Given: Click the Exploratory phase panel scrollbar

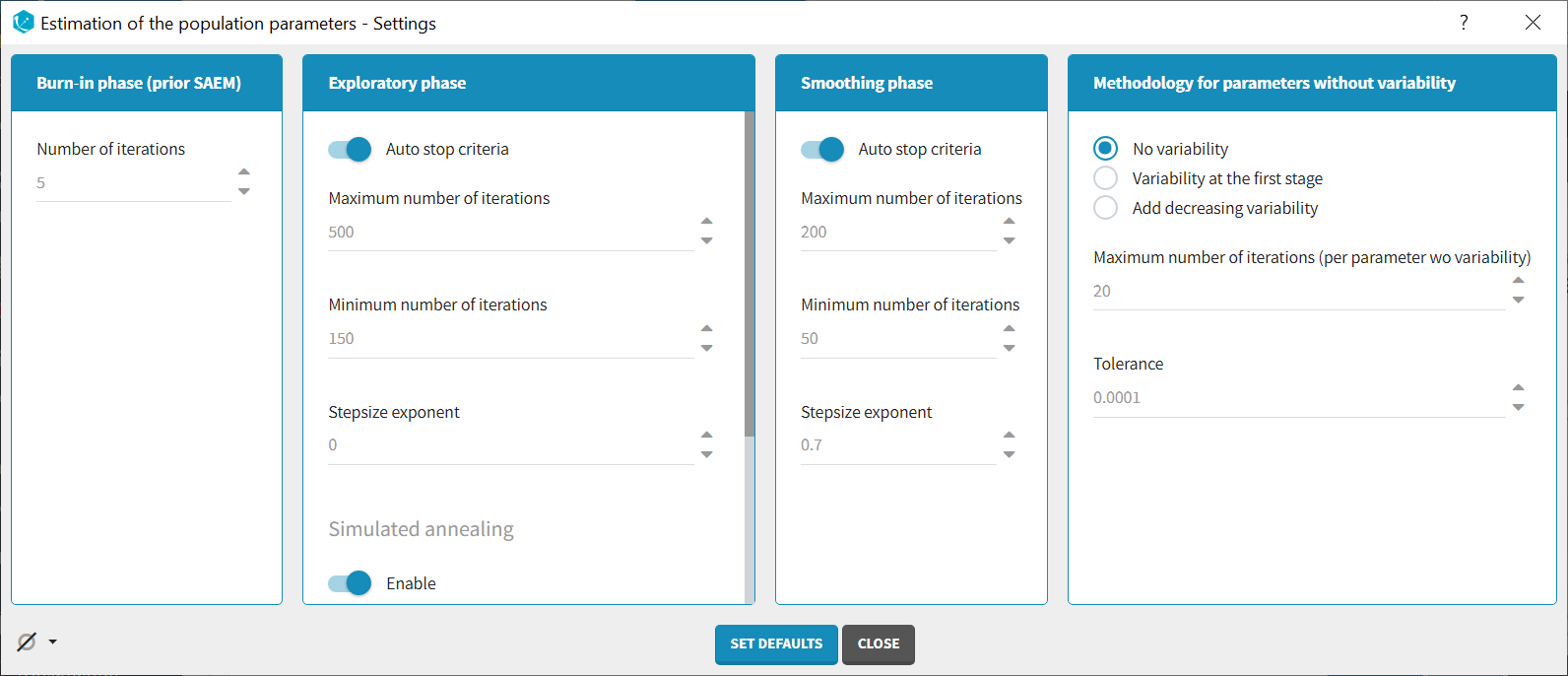Looking at the screenshot, I should (750, 276).
